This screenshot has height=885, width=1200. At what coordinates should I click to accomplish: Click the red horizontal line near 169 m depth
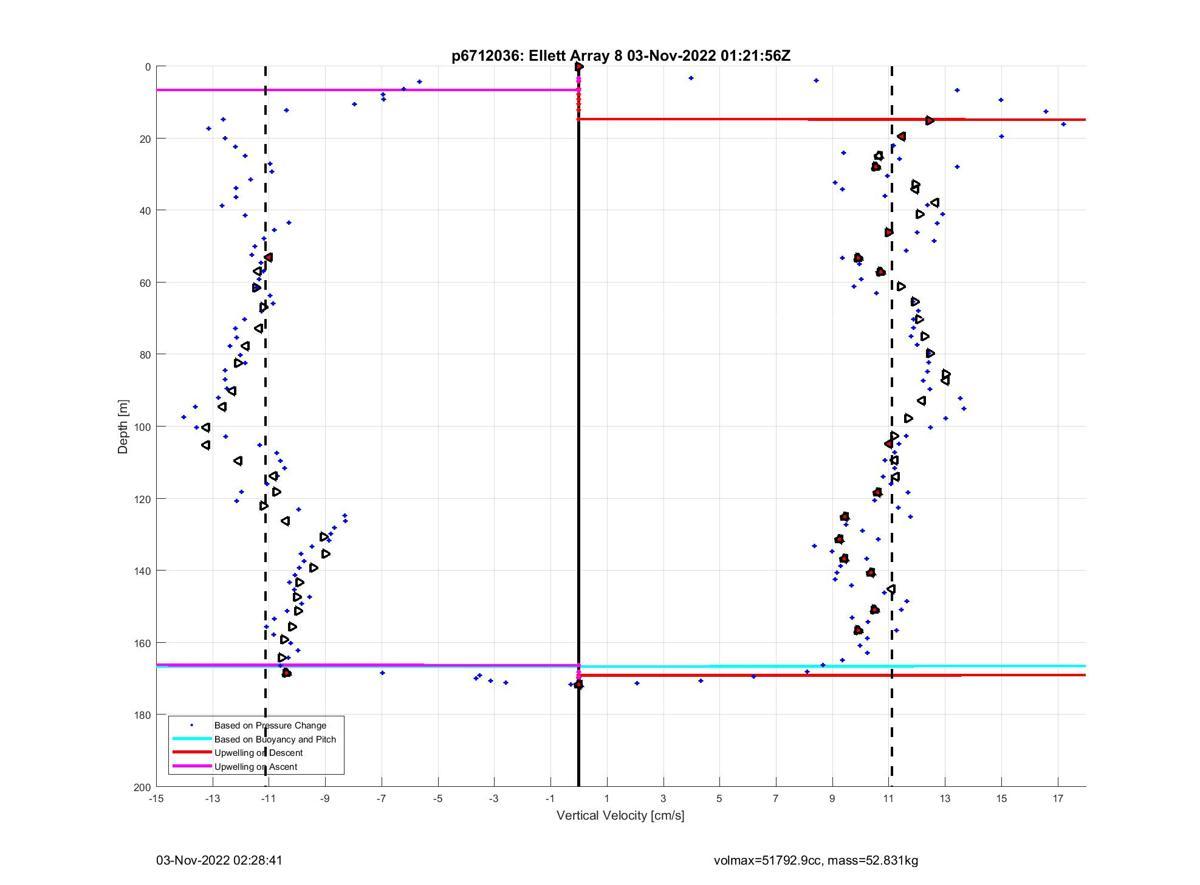coord(832,675)
